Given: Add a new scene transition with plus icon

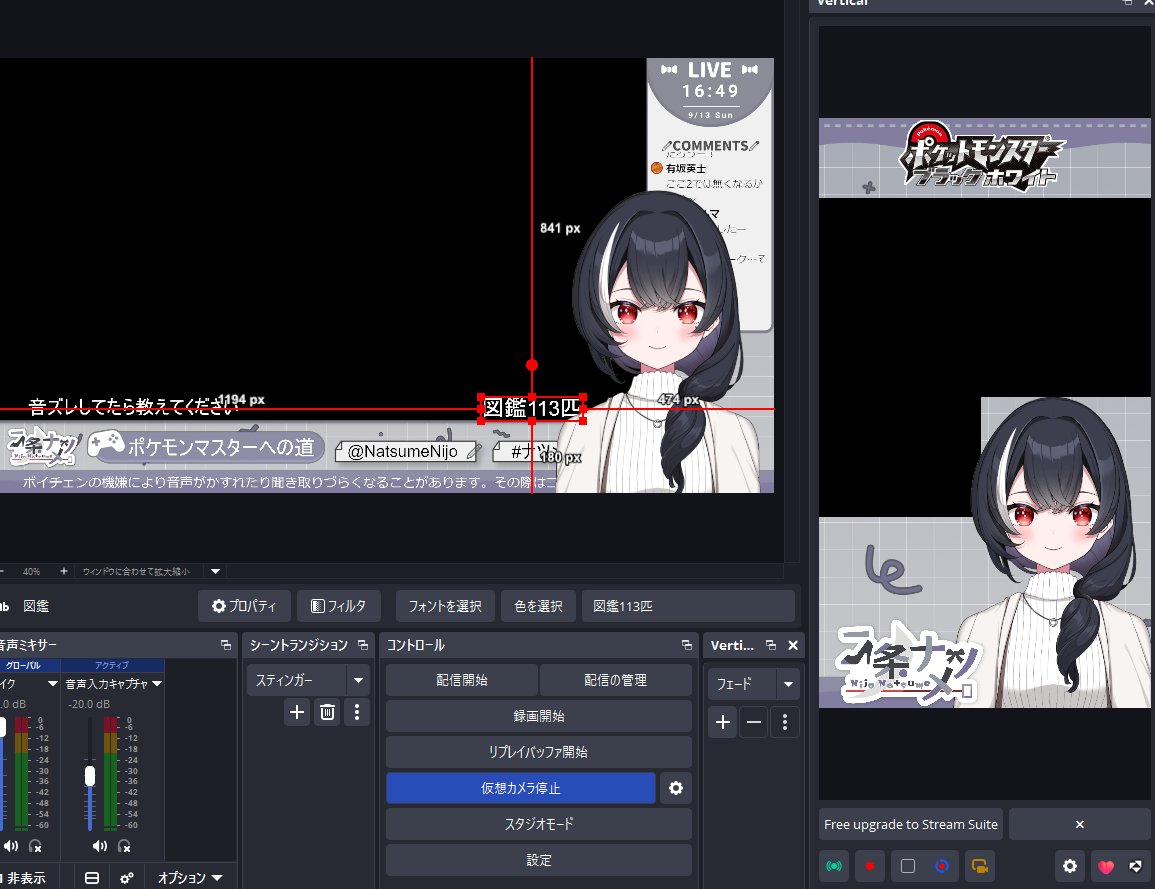Looking at the screenshot, I should (297, 712).
